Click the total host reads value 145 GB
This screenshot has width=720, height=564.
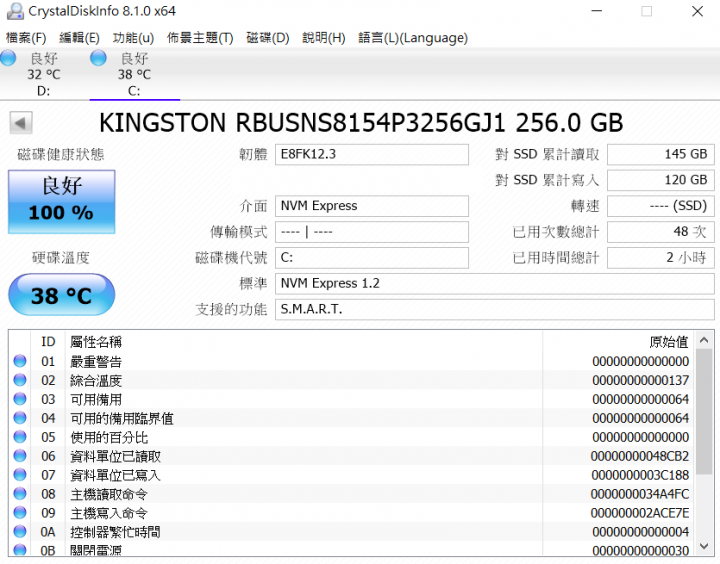(x=661, y=154)
